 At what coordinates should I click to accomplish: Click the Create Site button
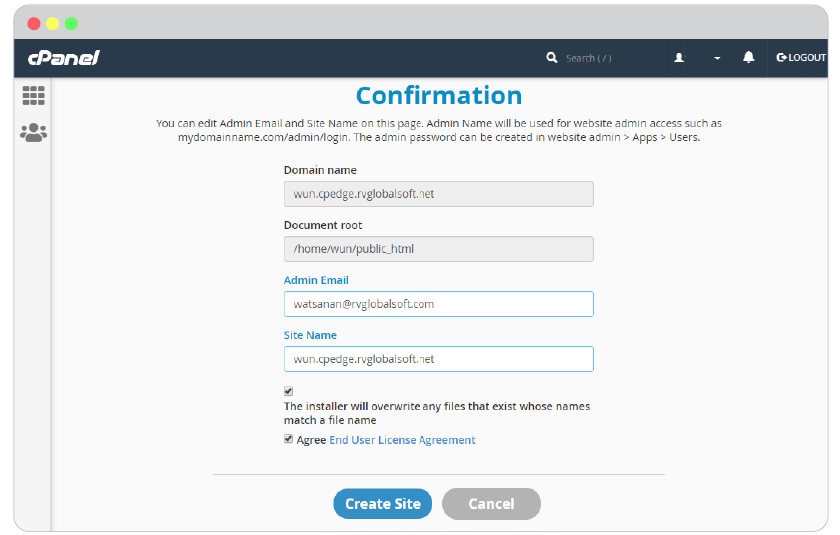click(x=382, y=503)
